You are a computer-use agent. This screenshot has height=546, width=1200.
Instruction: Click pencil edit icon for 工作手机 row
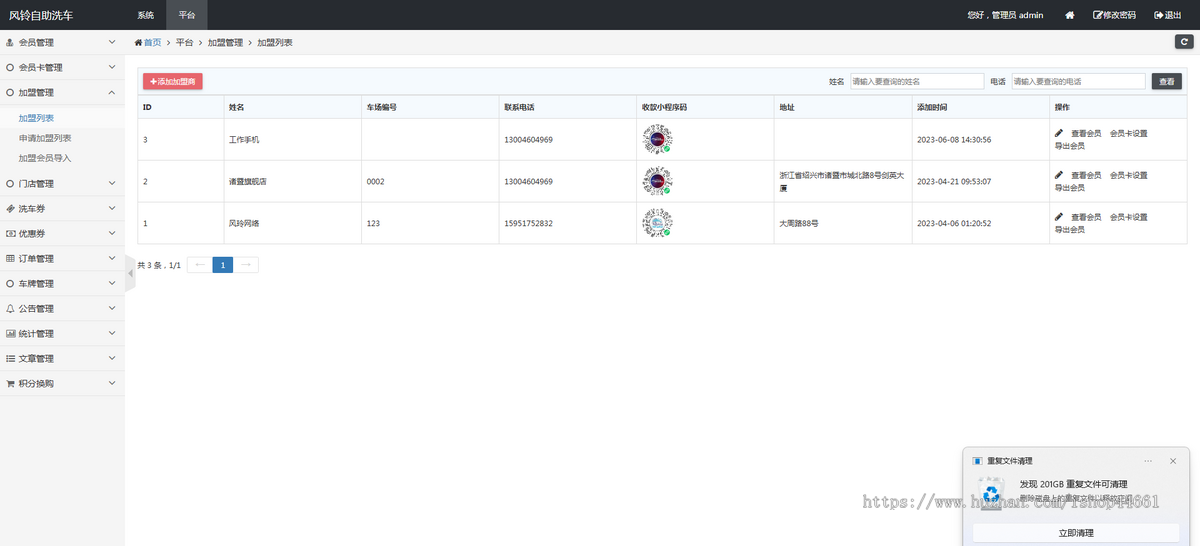click(x=1059, y=133)
